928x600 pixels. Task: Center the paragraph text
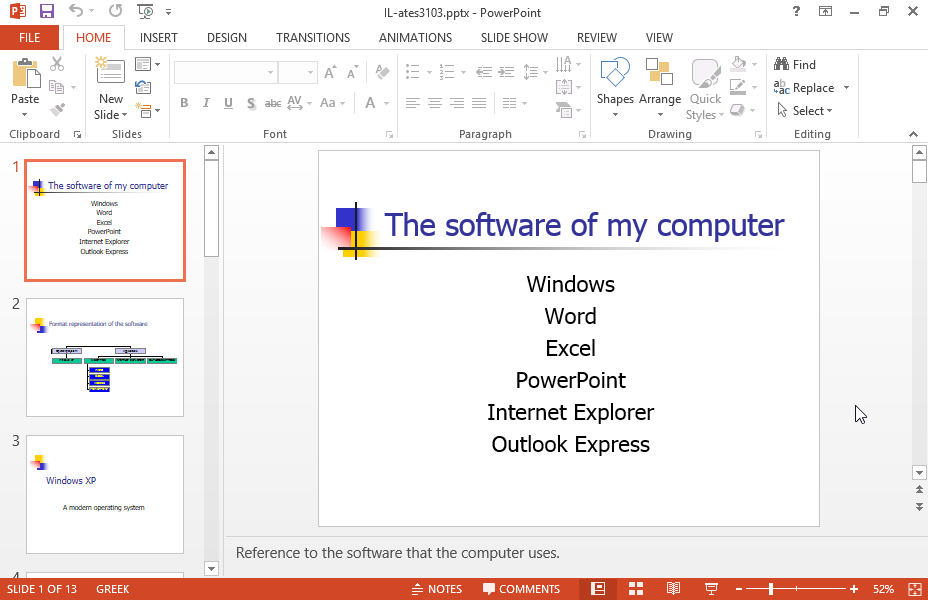435,103
